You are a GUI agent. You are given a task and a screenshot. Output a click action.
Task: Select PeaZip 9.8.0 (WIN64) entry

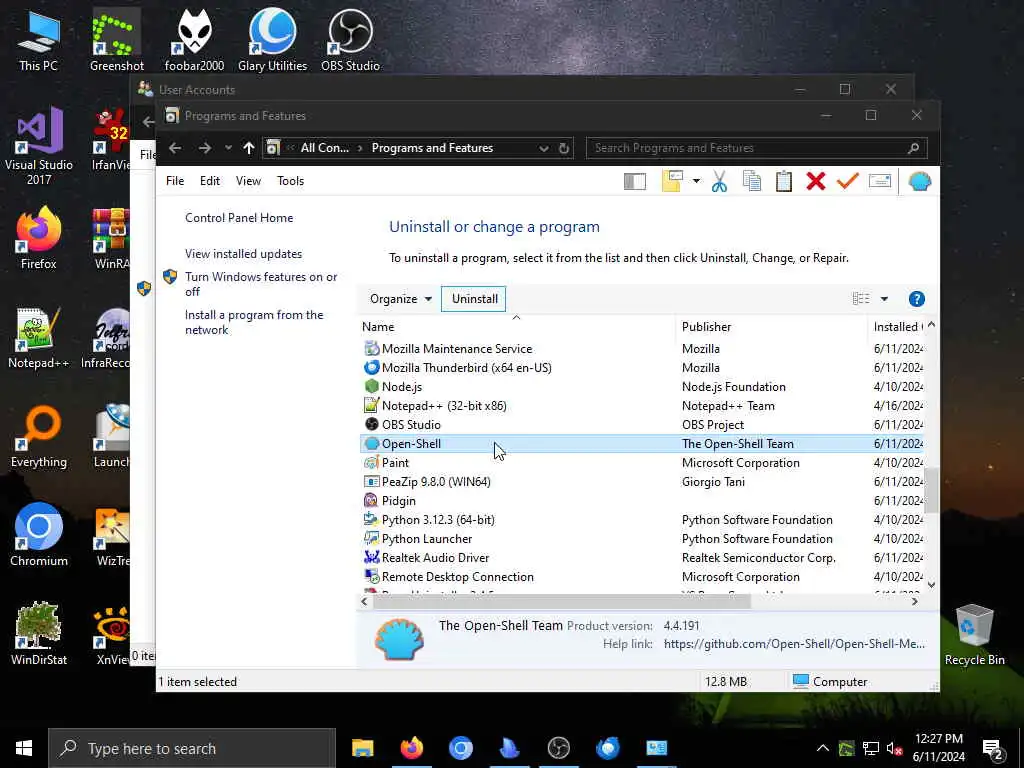coord(641,482)
